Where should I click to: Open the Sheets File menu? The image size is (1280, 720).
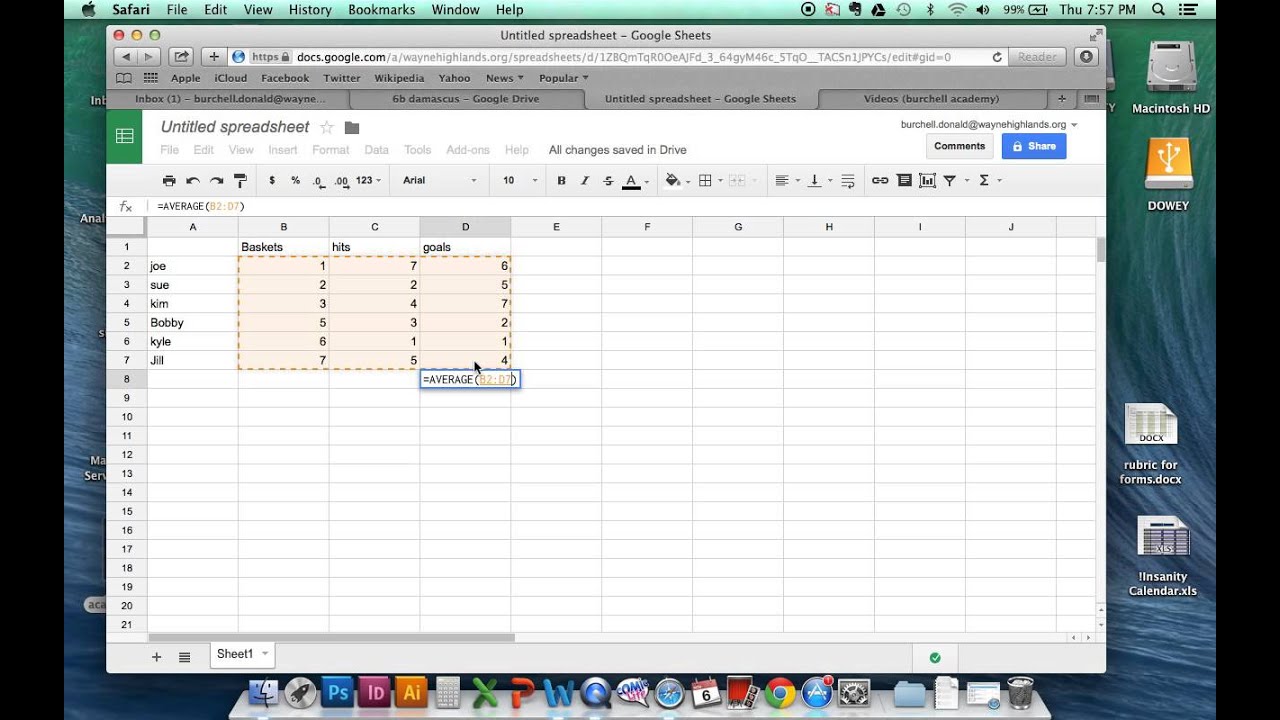(169, 150)
